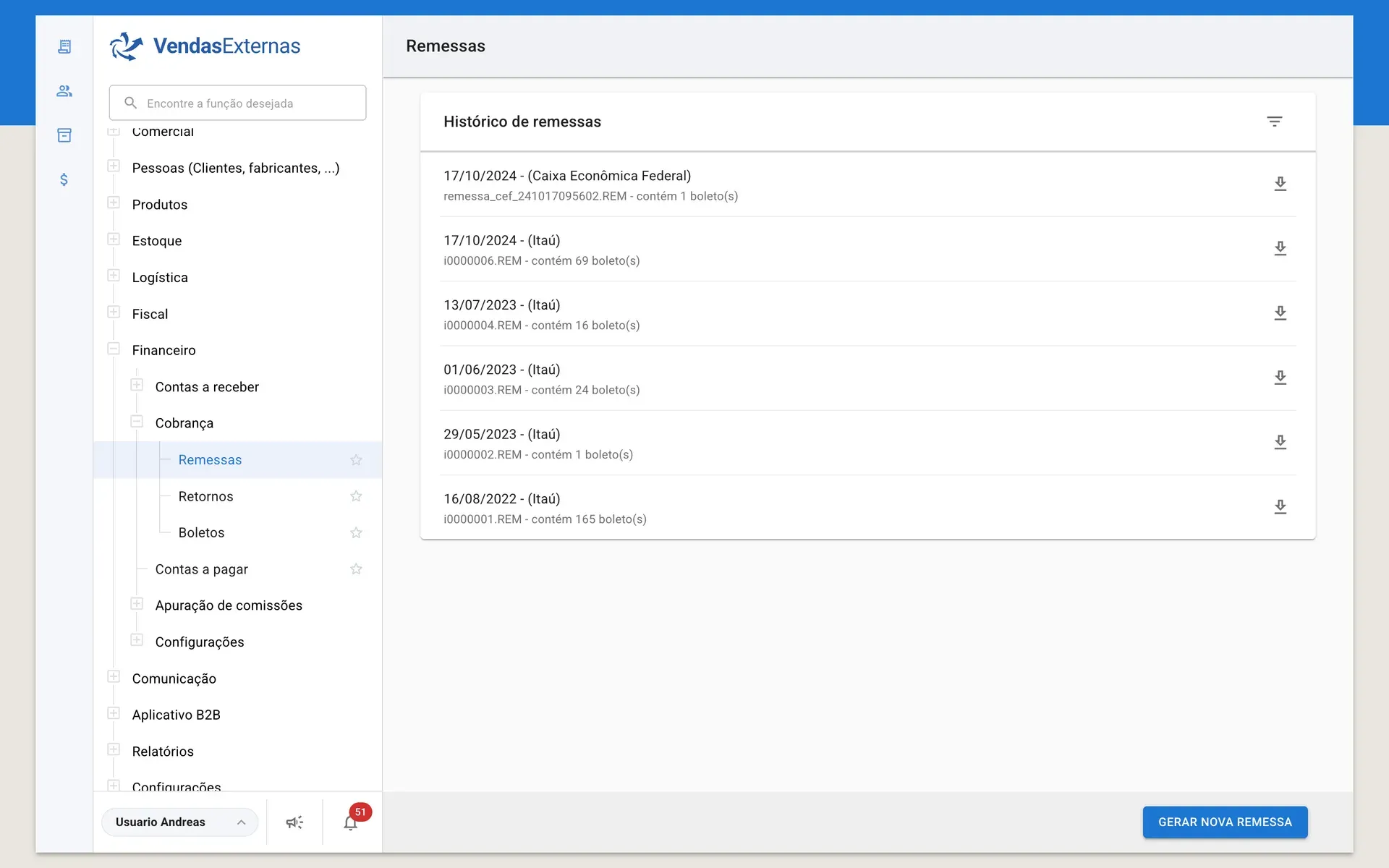The image size is (1389, 868).
Task: Click the GERAR NOVA REMESSA button
Action: coord(1225,822)
